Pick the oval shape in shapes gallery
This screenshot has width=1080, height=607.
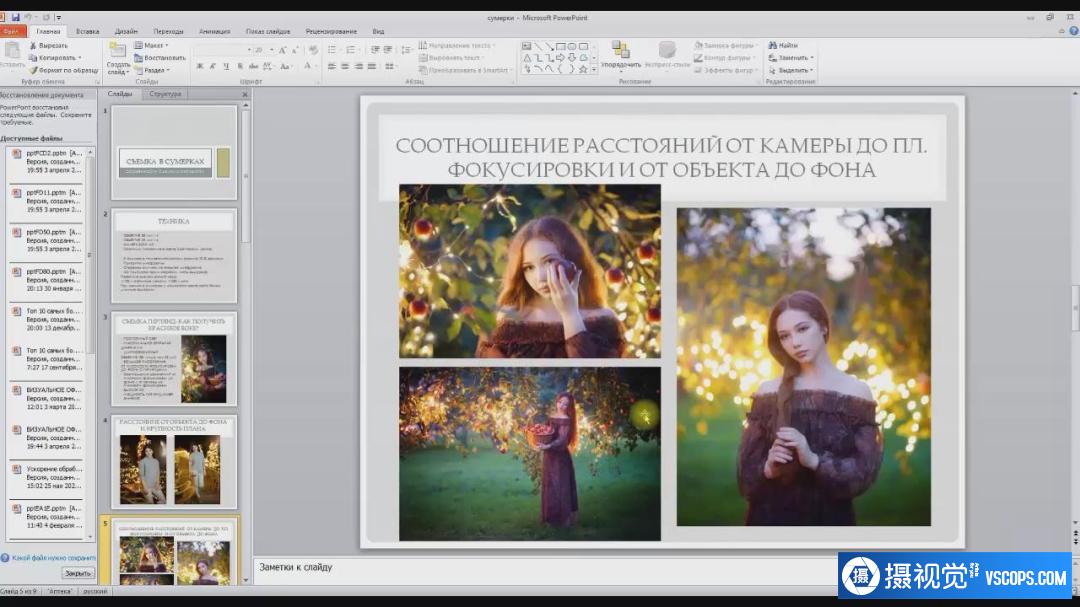(x=572, y=47)
